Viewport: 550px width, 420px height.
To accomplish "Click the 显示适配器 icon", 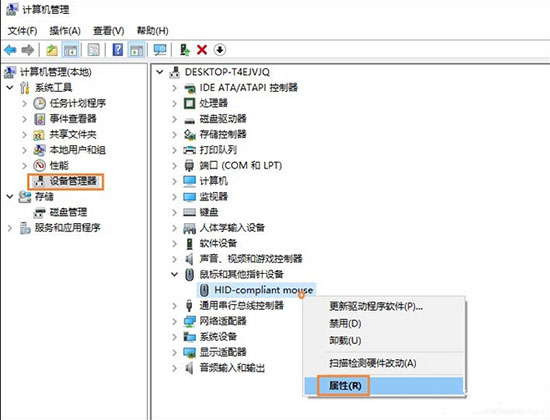I will 189,352.
